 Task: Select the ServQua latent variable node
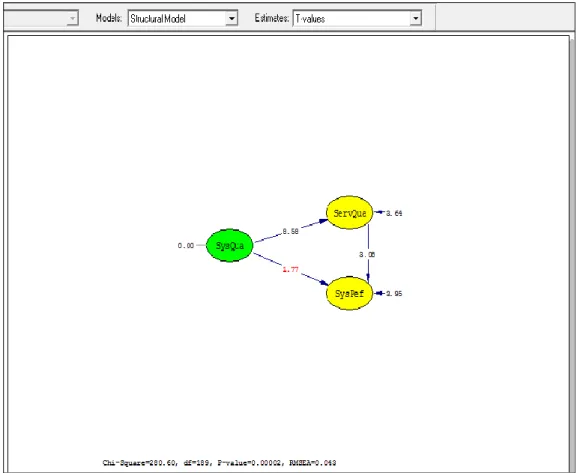tap(350, 213)
